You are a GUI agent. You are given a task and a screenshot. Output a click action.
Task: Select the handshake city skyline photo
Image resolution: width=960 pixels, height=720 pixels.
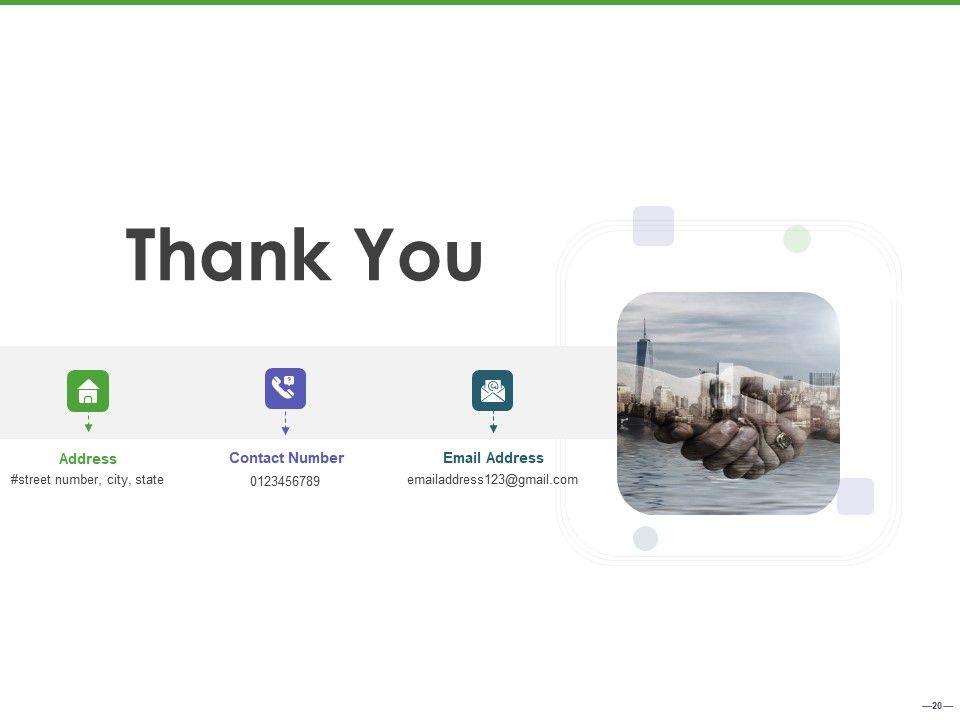pyautogui.click(x=728, y=403)
